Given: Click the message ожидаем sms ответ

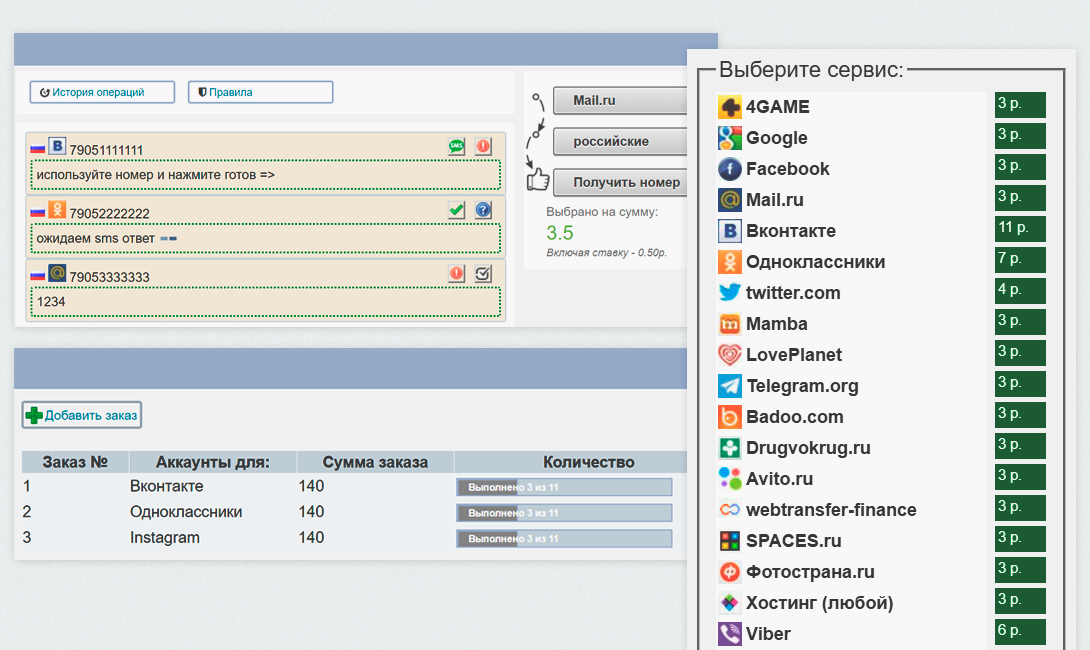Looking at the screenshot, I should [96, 238].
